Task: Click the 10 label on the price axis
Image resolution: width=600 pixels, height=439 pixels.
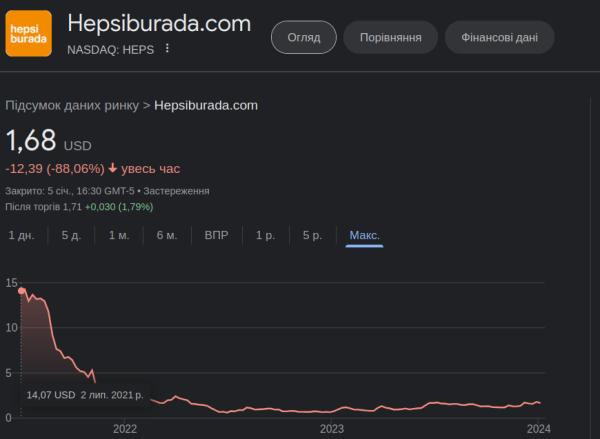Action: tap(11, 328)
